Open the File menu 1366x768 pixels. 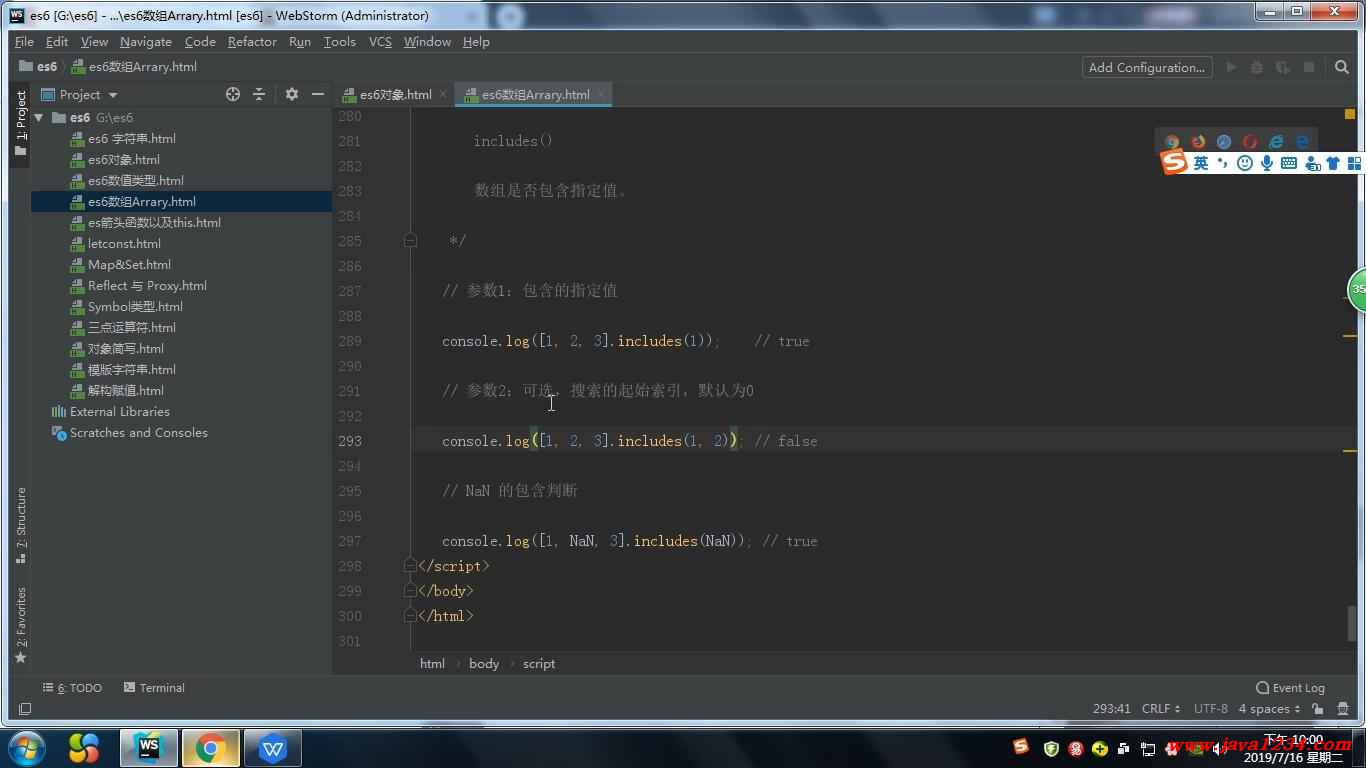[x=24, y=41]
